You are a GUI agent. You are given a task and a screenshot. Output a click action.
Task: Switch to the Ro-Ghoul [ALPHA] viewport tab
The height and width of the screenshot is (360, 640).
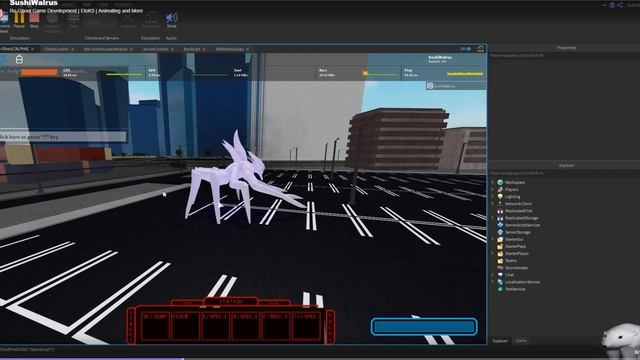pyautogui.click(x=15, y=49)
